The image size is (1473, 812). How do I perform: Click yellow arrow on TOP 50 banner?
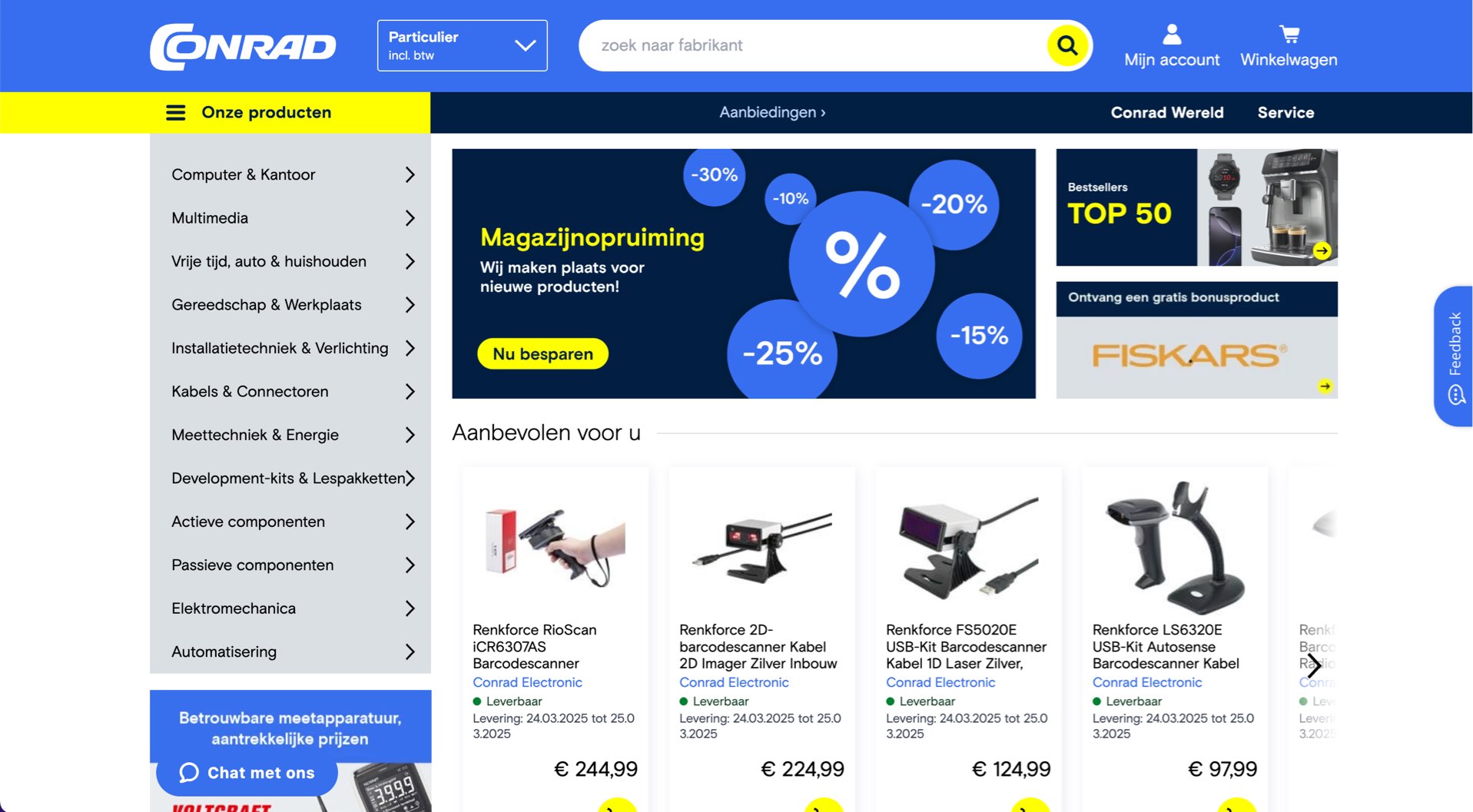[x=1322, y=250]
